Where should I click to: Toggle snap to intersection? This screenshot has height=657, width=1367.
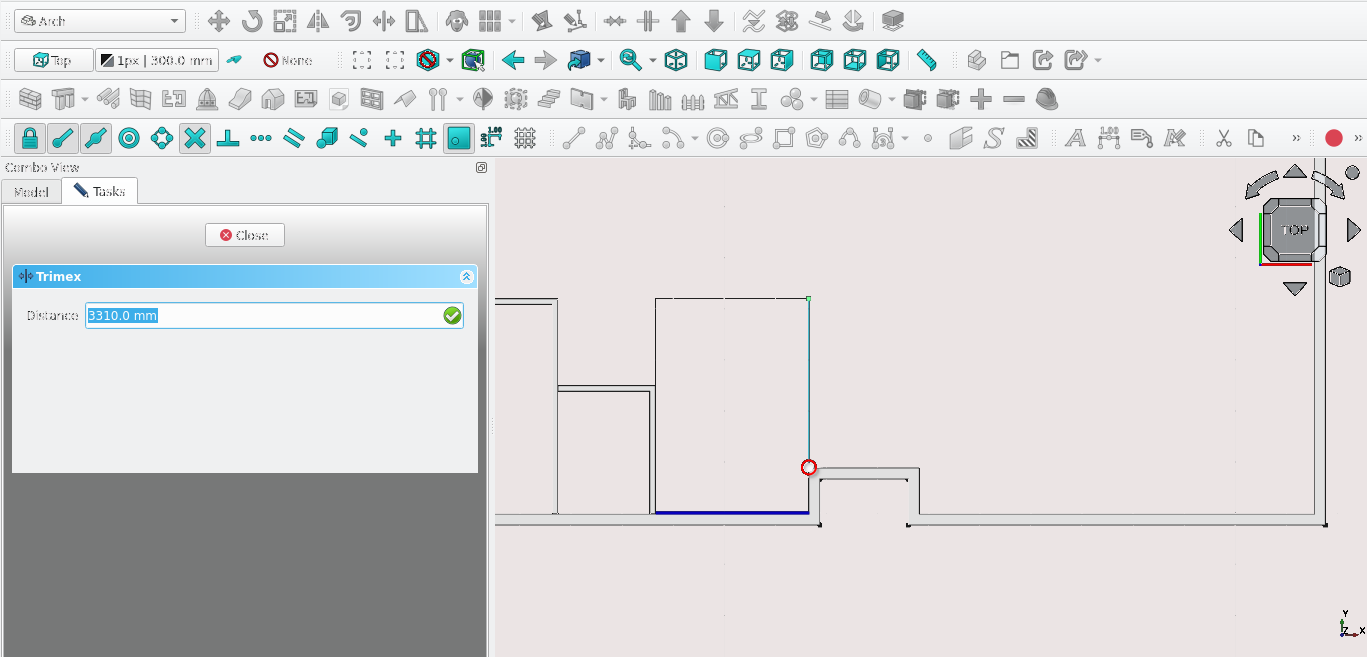coord(195,139)
